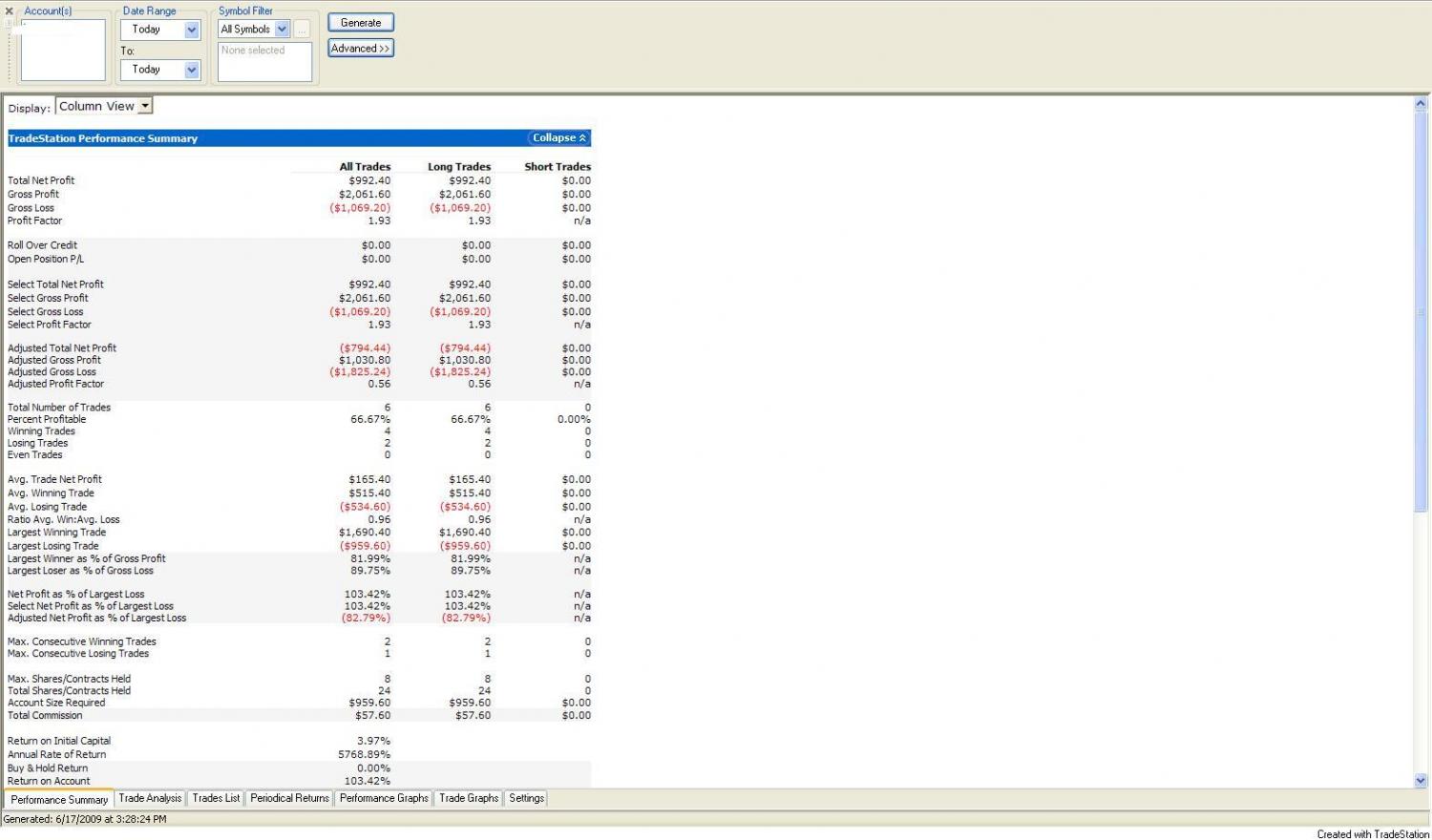Open the Trades List tab
Screen dimensions: 1432x840
(216, 798)
